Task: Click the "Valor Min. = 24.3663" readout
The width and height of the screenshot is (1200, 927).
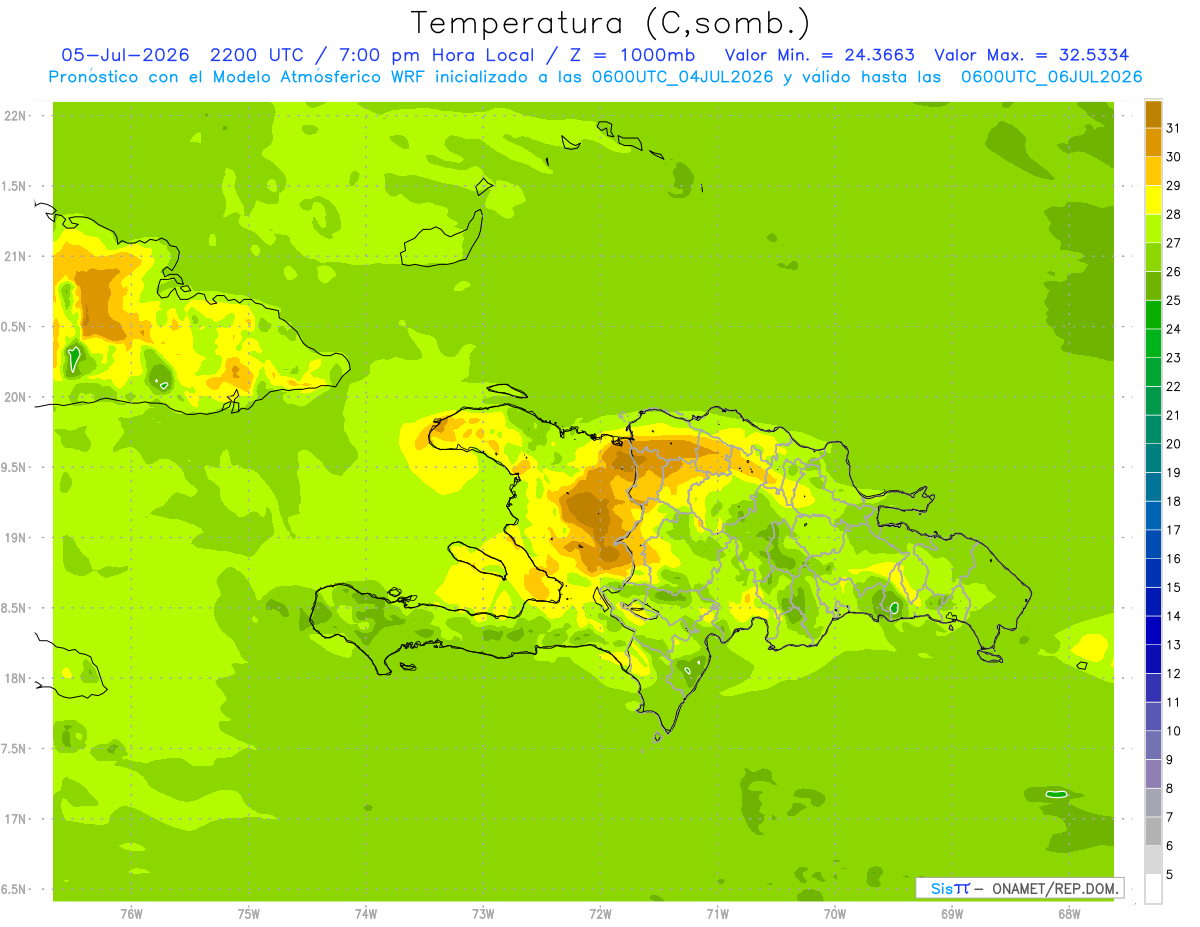Action: [819, 55]
